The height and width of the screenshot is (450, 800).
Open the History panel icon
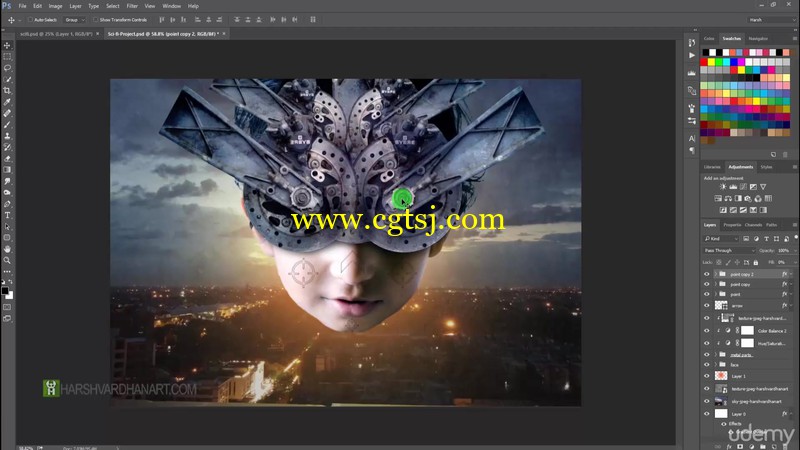coord(691,43)
